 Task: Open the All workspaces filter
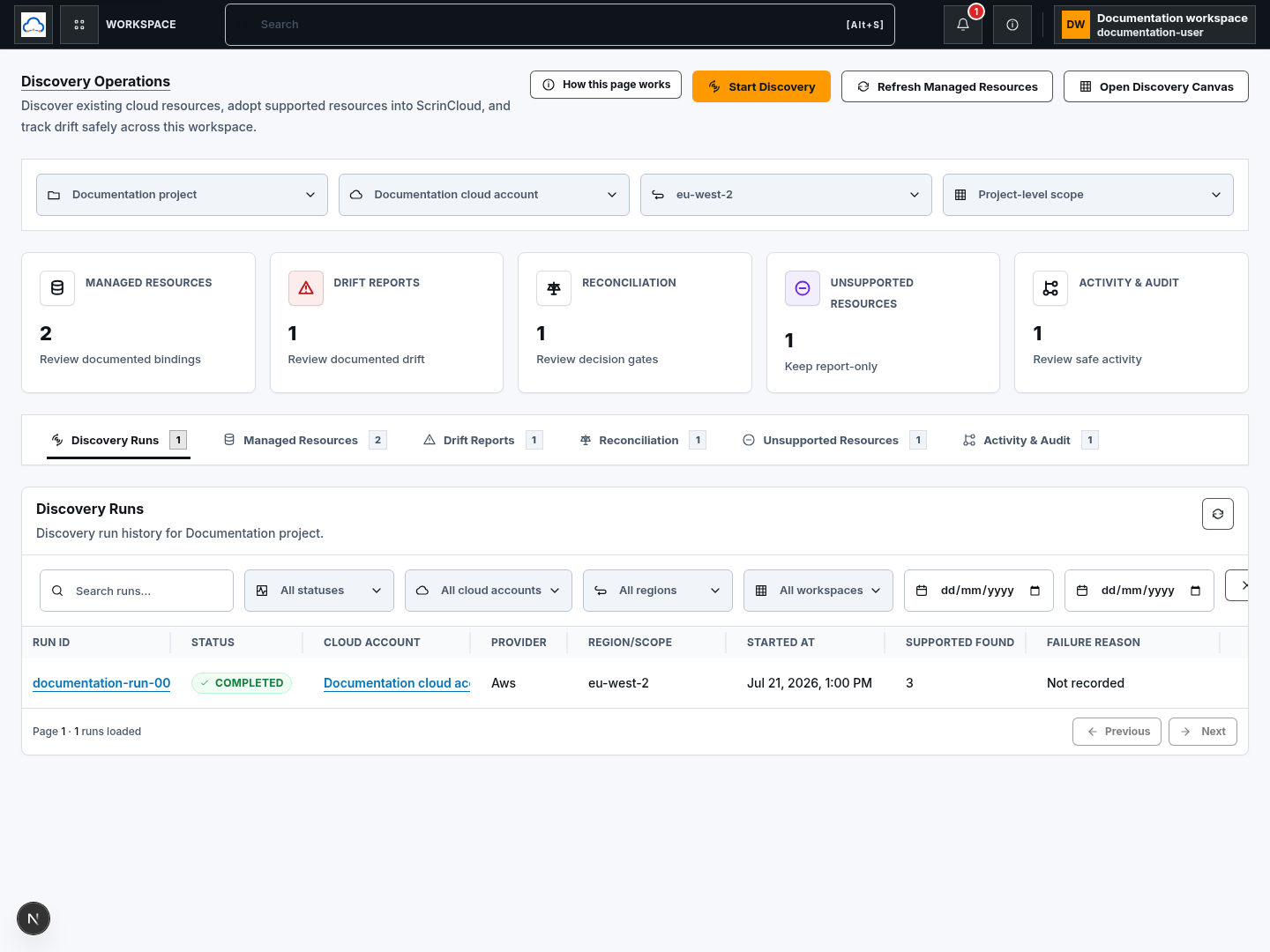818,591
